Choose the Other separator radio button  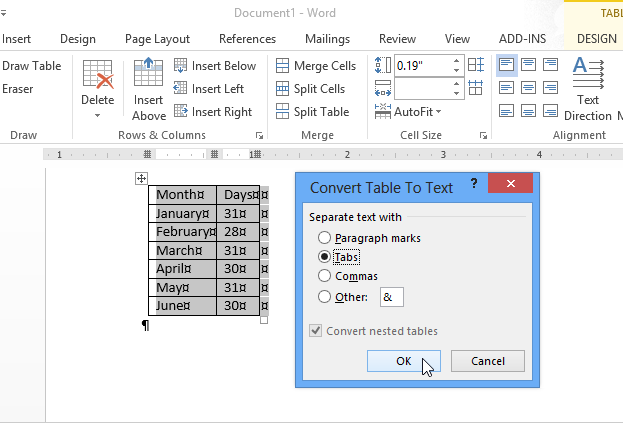point(324,296)
